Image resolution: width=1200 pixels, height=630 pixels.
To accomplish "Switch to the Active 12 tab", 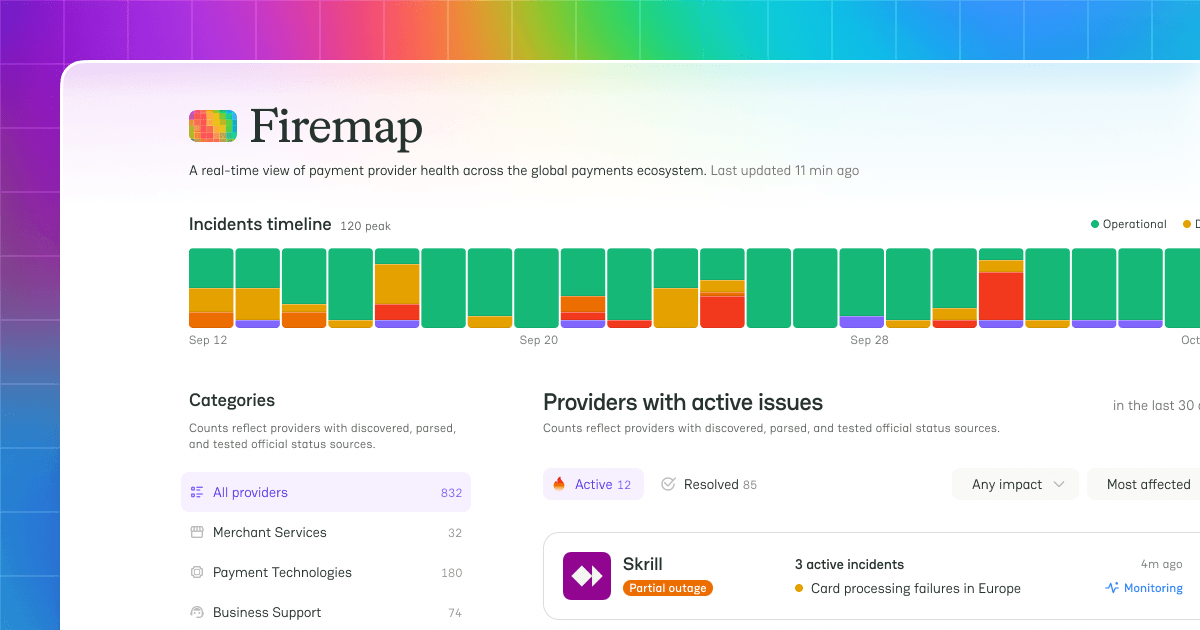I will (x=593, y=484).
